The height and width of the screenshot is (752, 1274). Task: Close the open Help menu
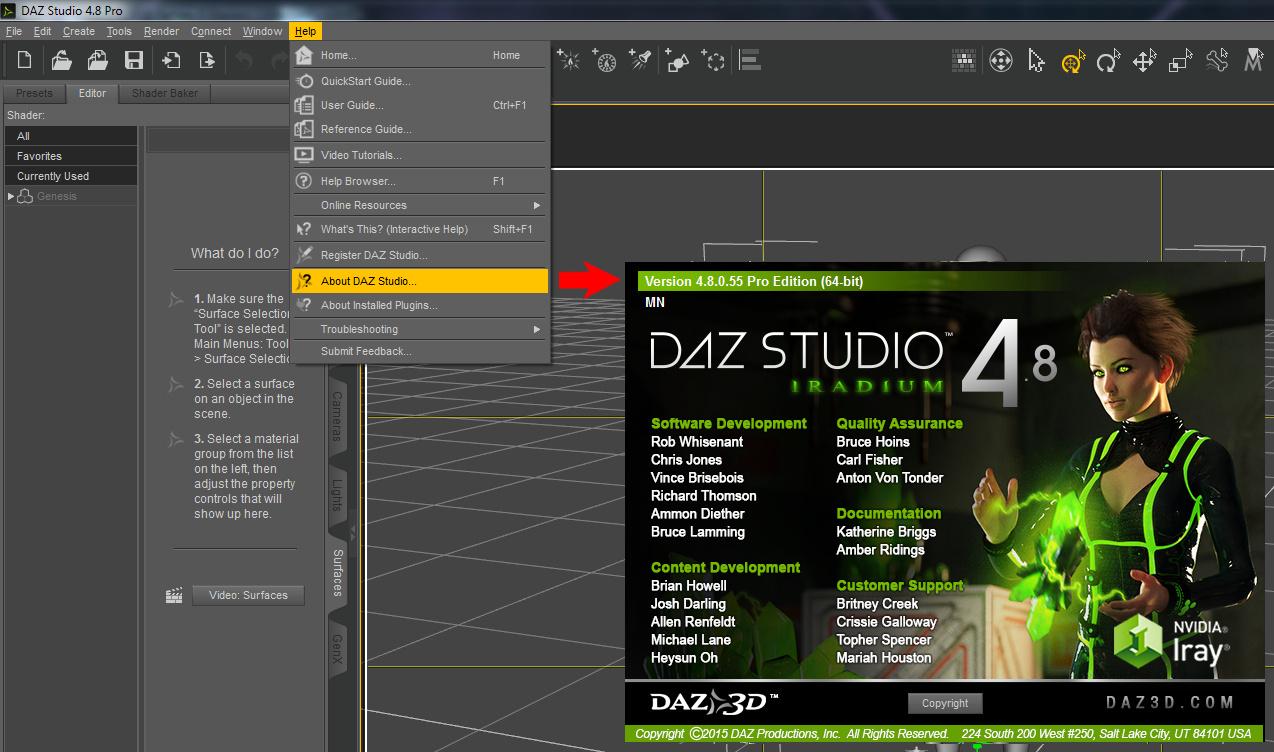(x=305, y=31)
